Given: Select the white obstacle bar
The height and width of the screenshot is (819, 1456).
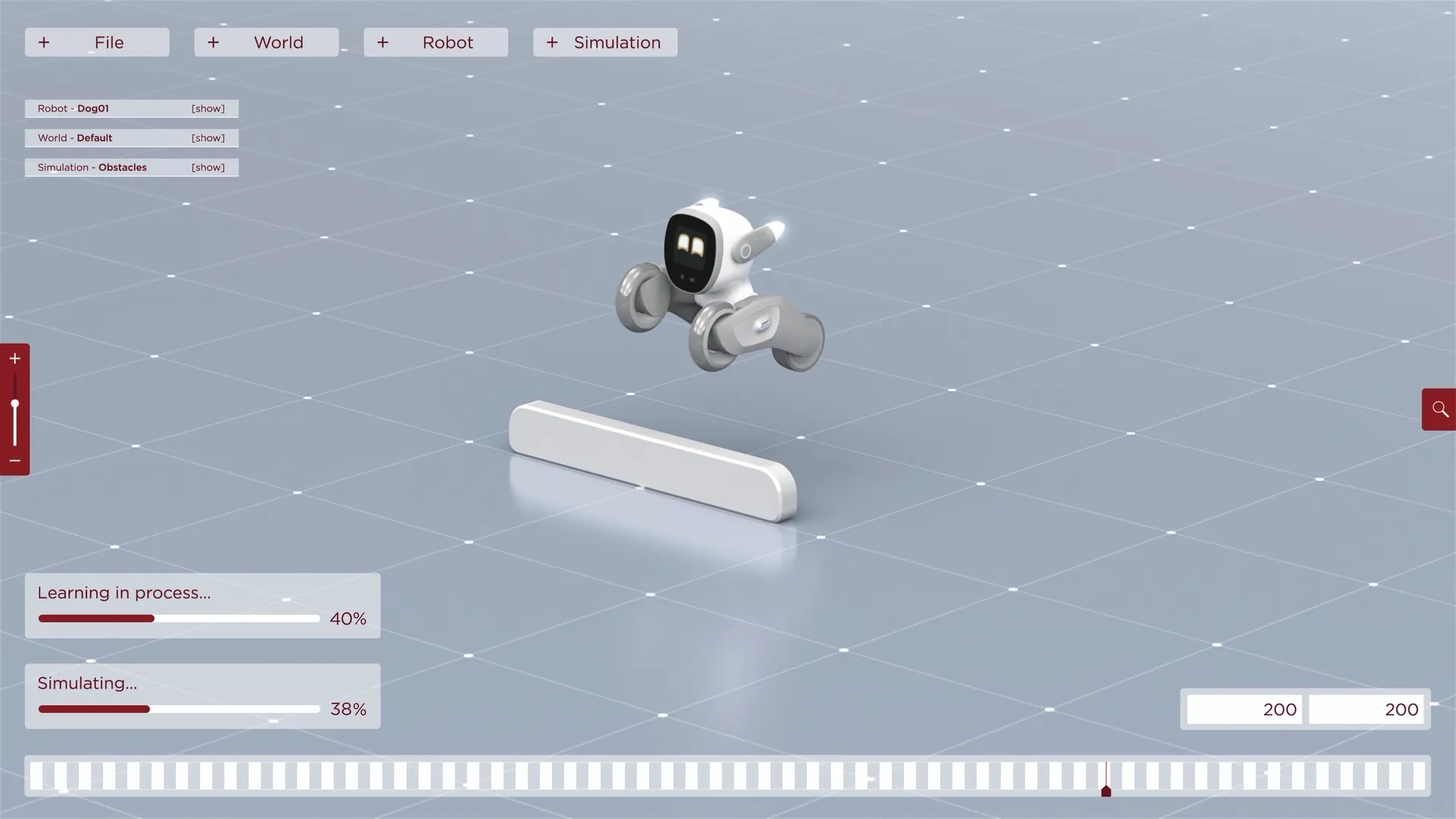Looking at the screenshot, I should tap(653, 460).
